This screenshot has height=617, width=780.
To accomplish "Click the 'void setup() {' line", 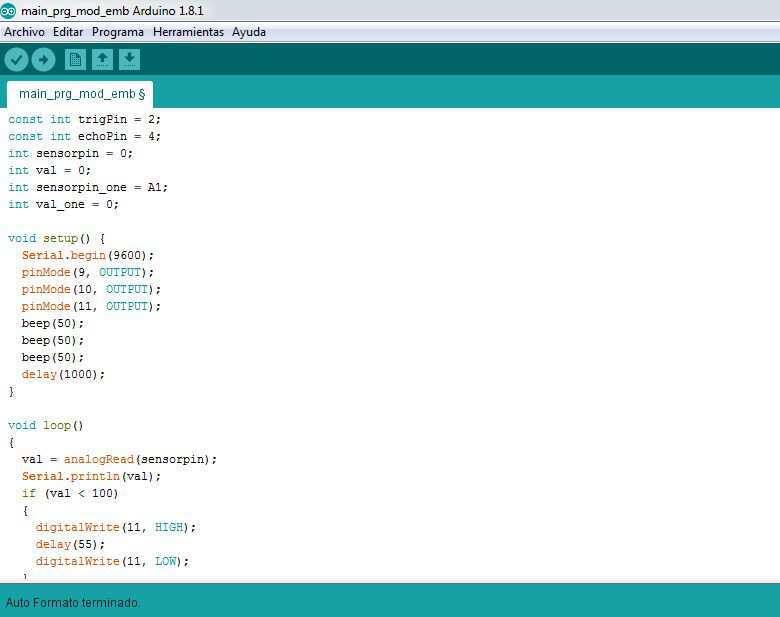I will point(56,238).
